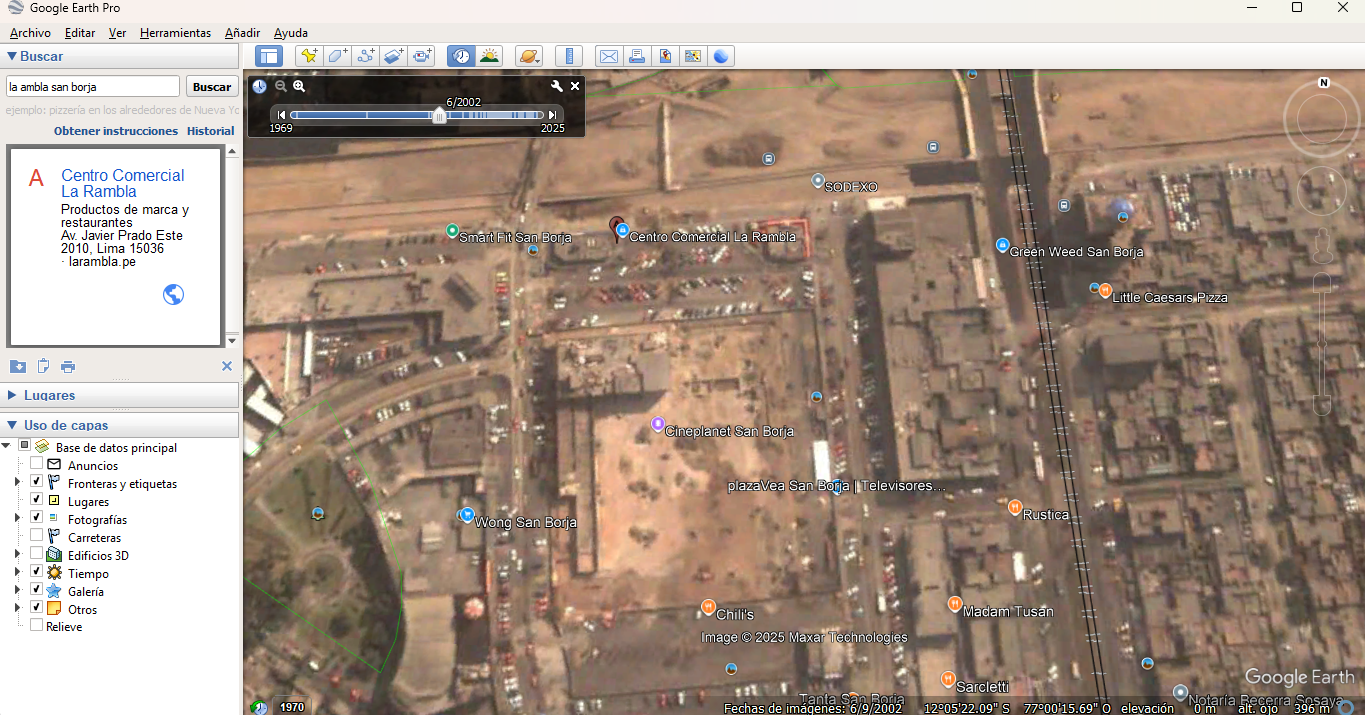Image resolution: width=1365 pixels, height=715 pixels.
Task: Open the Centro Comercial La Rambla result title
Action: (x=123, y=183)
